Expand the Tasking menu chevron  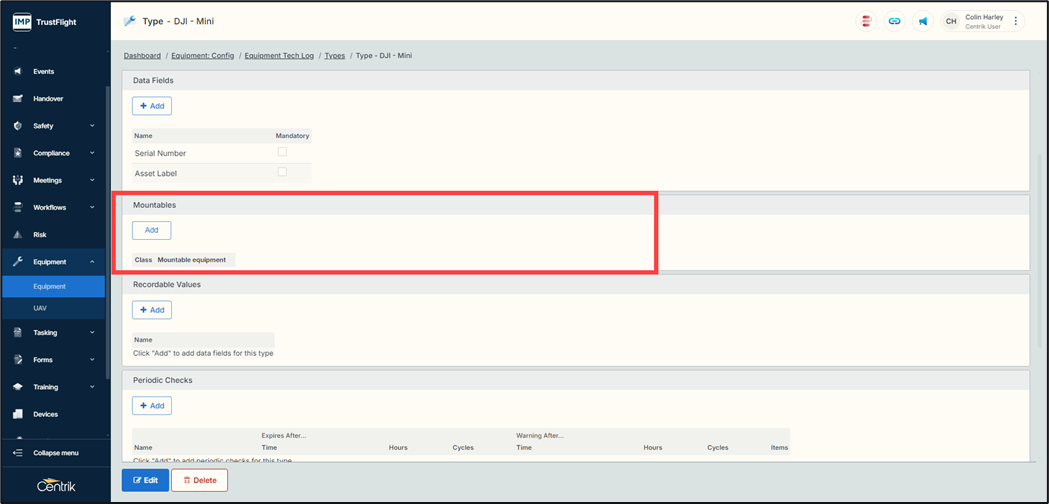click(92, 333)
